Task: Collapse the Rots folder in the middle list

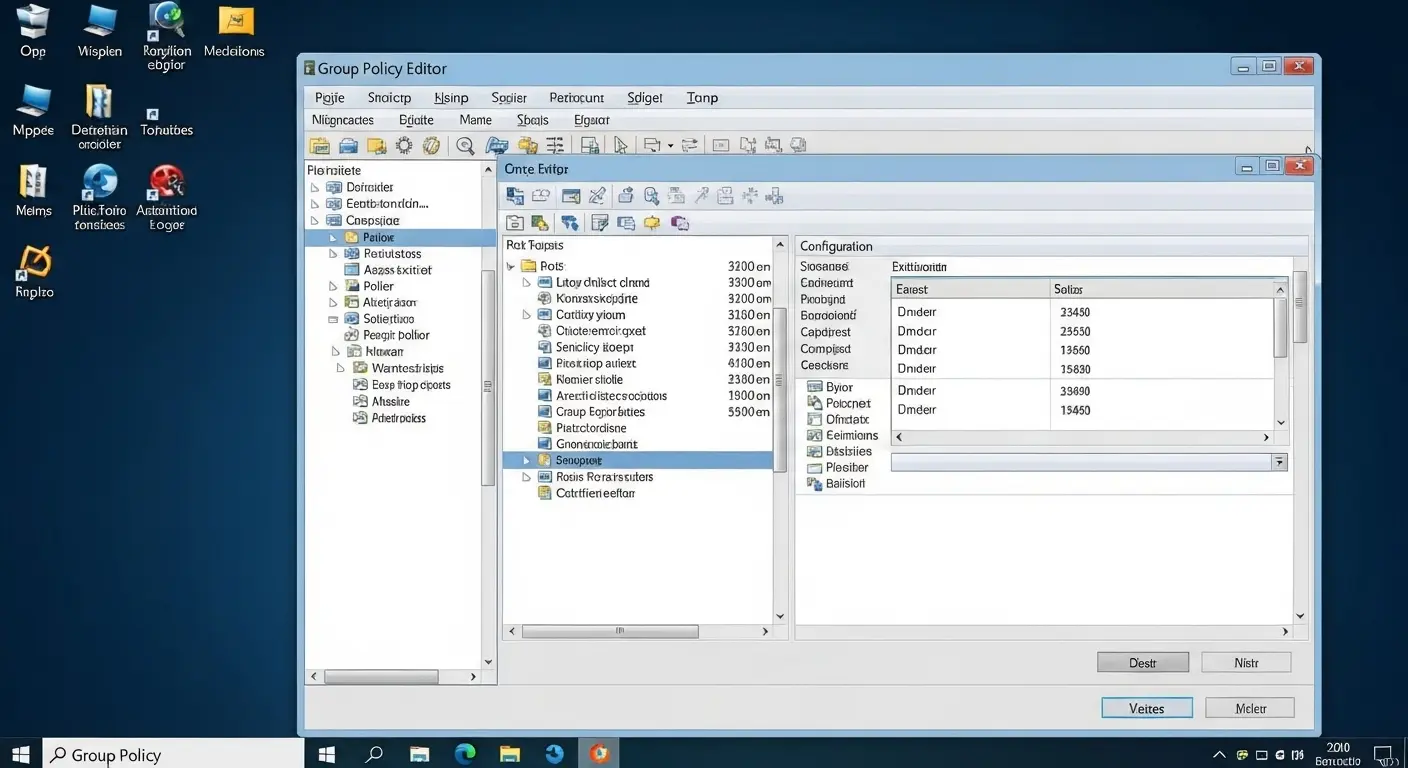Action: pos(511,267)
